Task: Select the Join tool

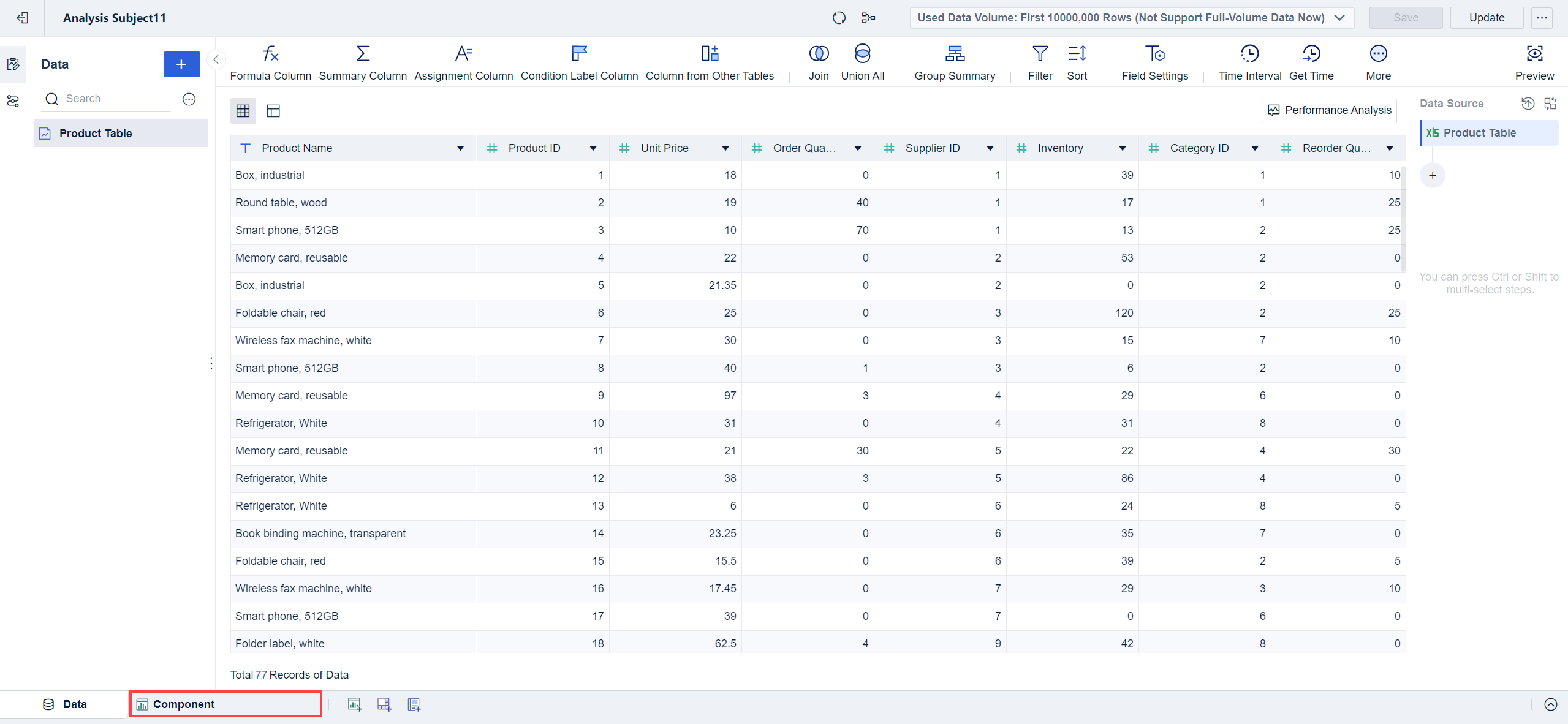Action: pos(818,61)
